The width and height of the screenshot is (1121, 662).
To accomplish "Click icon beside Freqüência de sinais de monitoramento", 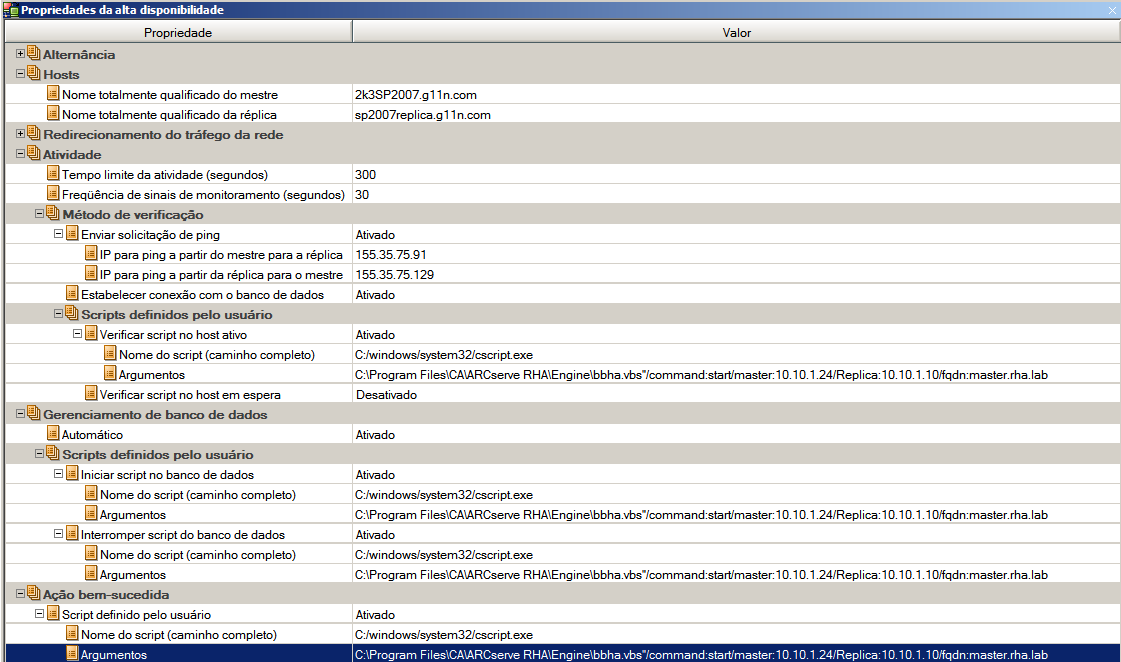I will coord(53,194).
